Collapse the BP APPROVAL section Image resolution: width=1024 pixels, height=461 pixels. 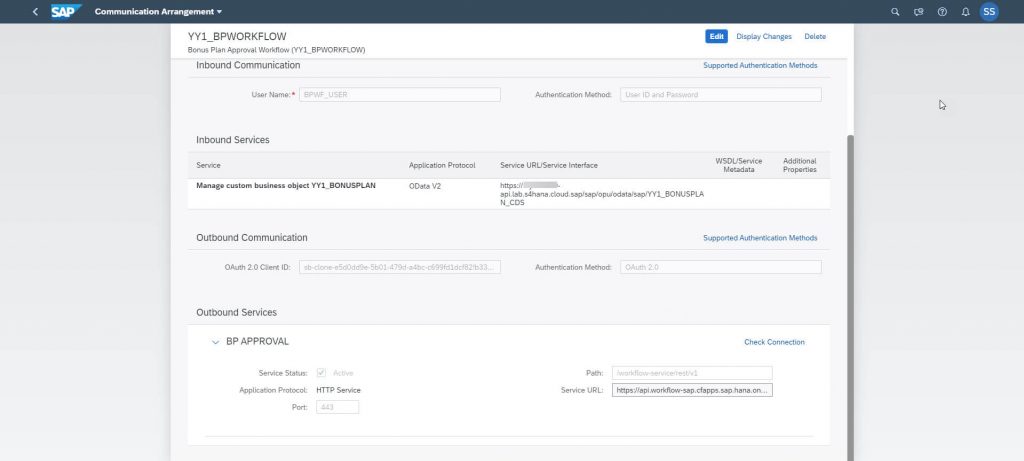tap(215, 342)
